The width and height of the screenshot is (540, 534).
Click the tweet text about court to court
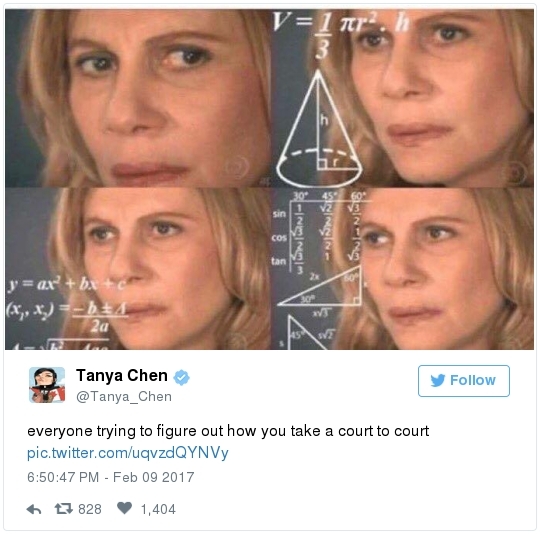(228, 431)
